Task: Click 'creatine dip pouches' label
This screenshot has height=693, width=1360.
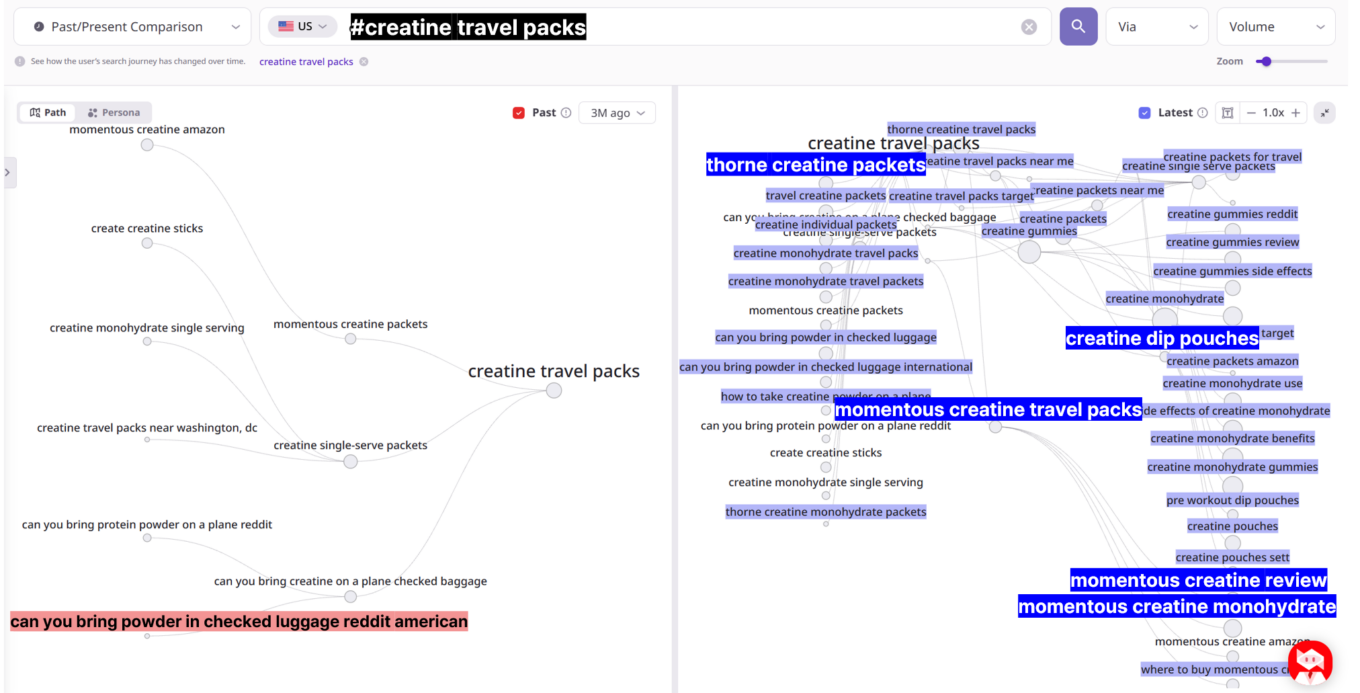Action: pos(1162,338)
